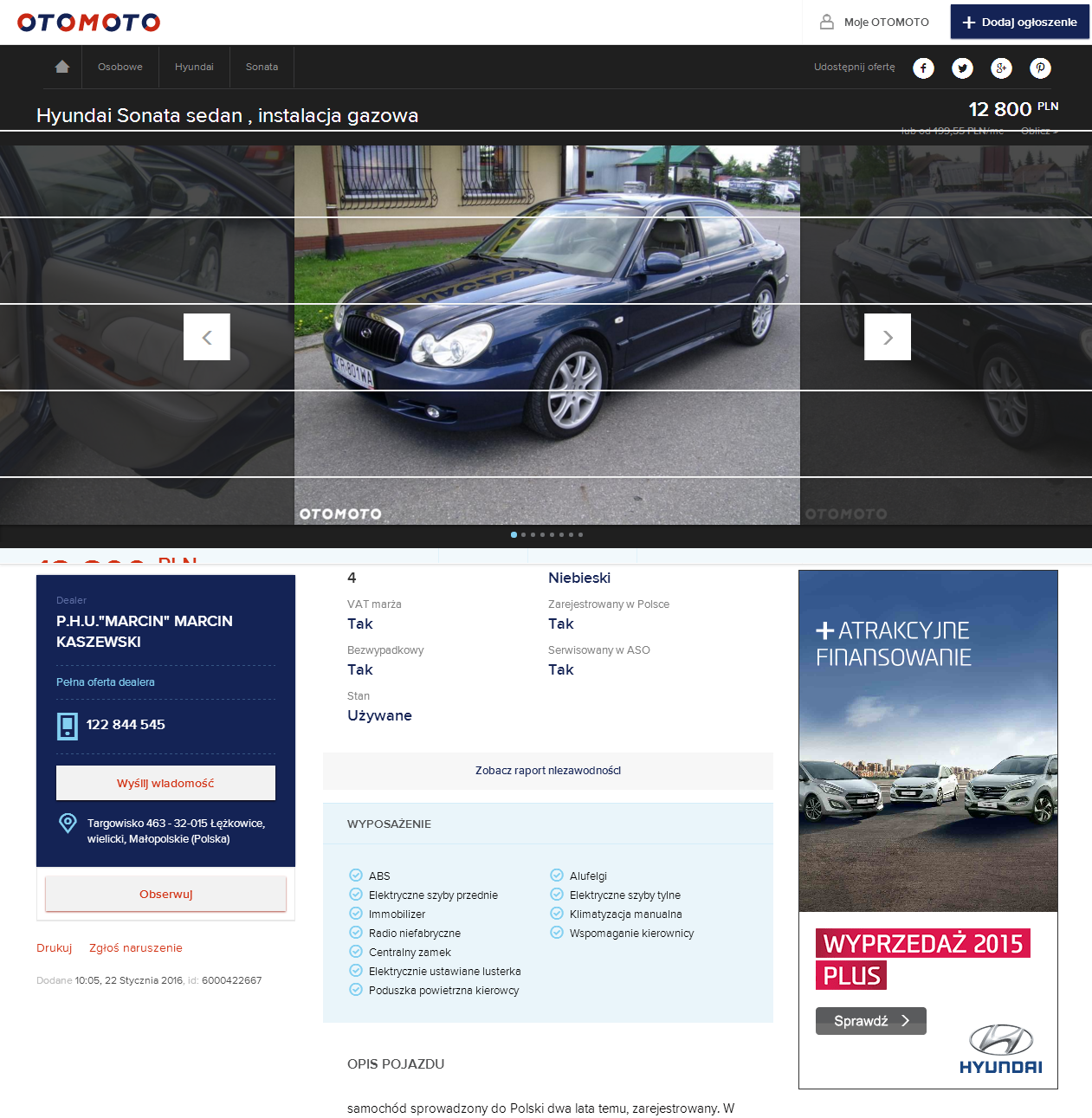Click the map pin location icon
The image size is (1092, 1118).
67,823
